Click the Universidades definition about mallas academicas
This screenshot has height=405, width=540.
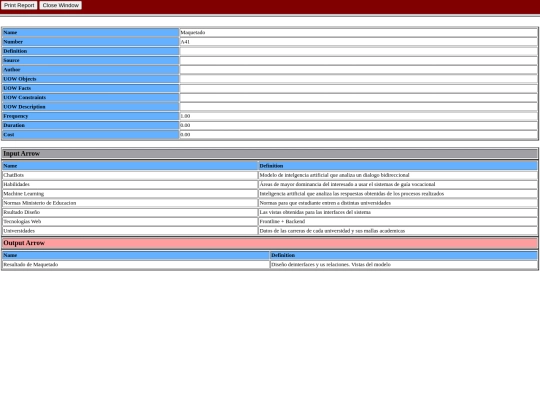[332, 231]
